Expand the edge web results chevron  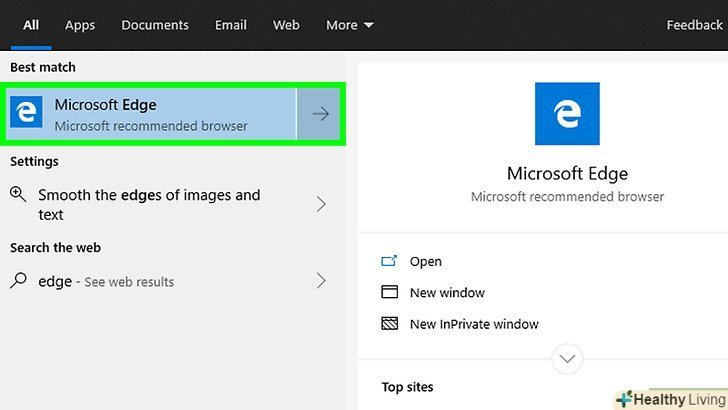pyautogui.click(x=321, y=282)
